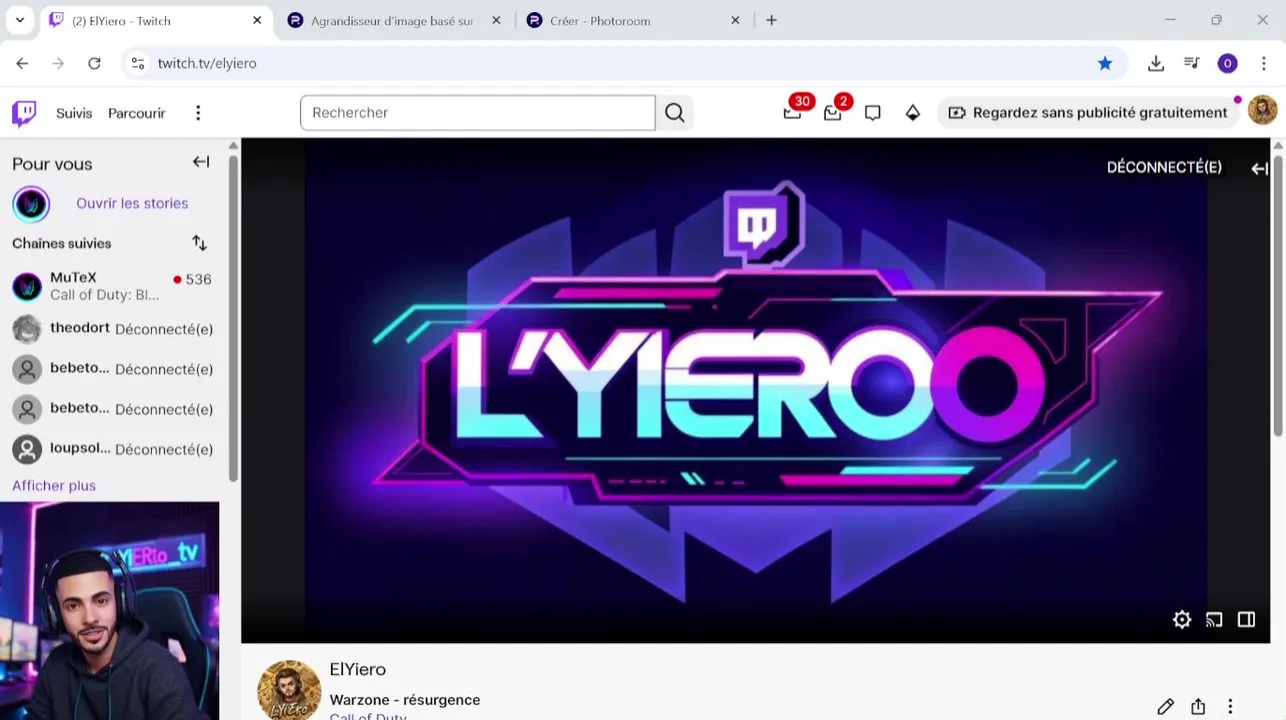
Task: Toggle the bookmark star for this page
Action: (1105, 63)
